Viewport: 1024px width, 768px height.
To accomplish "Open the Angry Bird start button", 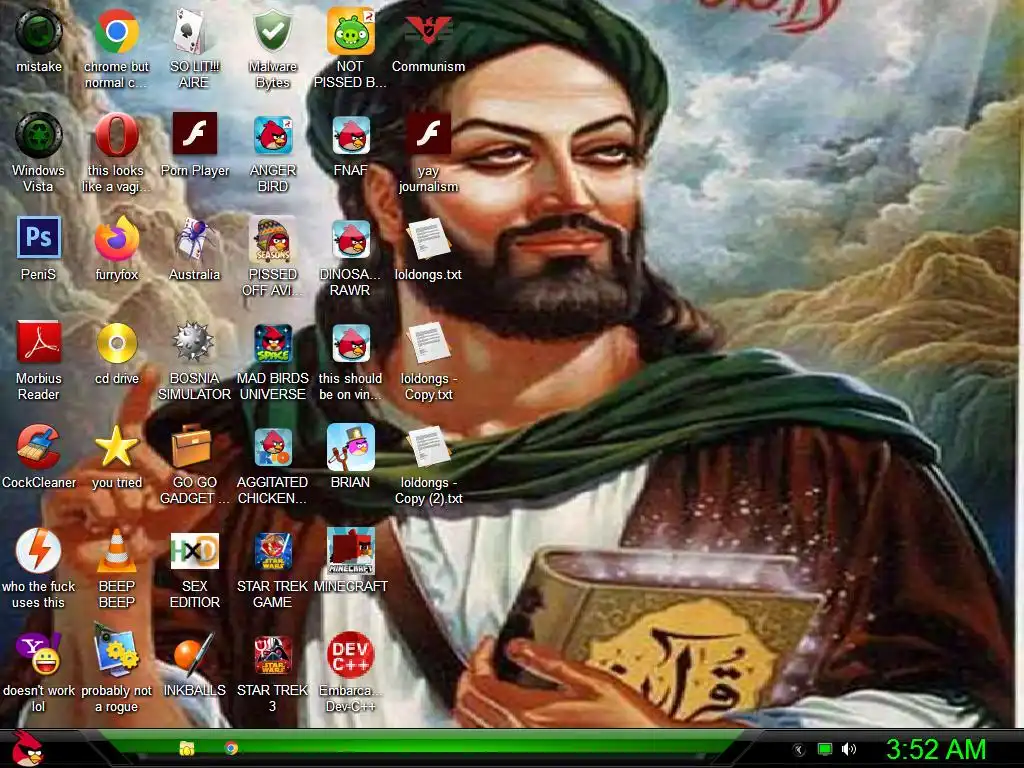I will [26, 748].
